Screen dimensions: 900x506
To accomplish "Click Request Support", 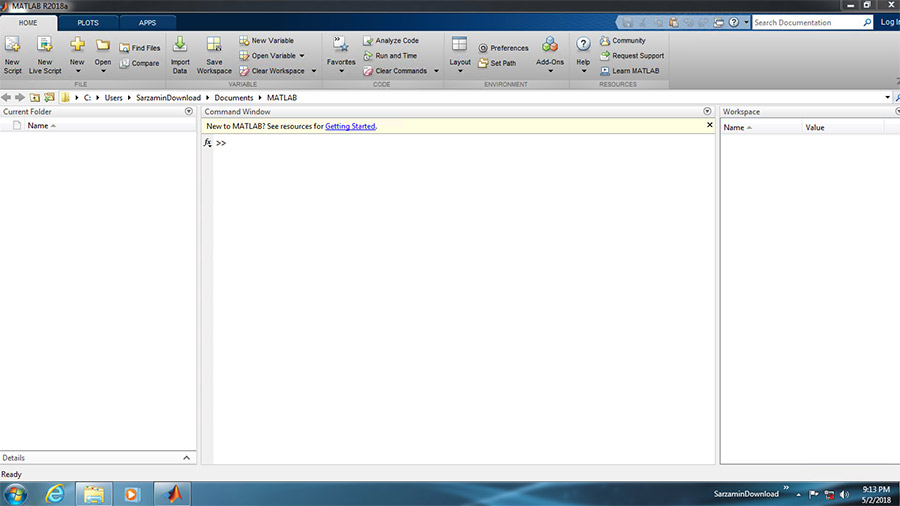I will [632, 56].
